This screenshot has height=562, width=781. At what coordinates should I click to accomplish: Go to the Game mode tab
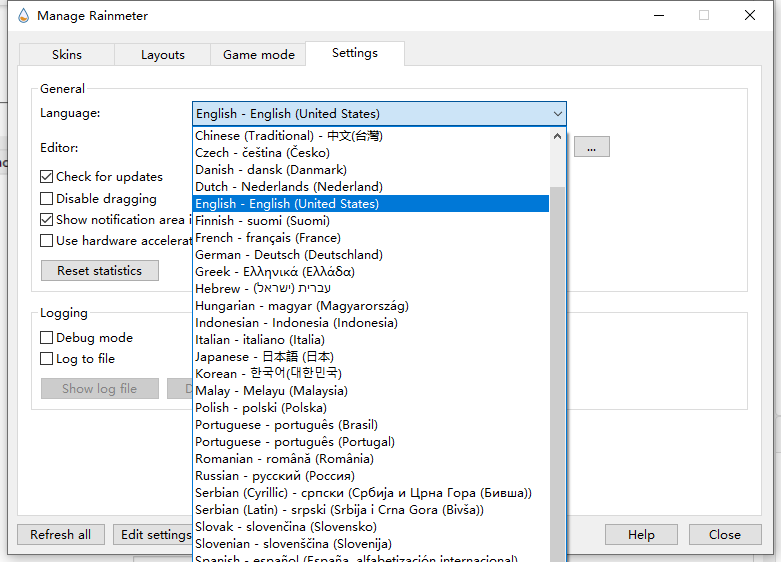pos(258,55)
